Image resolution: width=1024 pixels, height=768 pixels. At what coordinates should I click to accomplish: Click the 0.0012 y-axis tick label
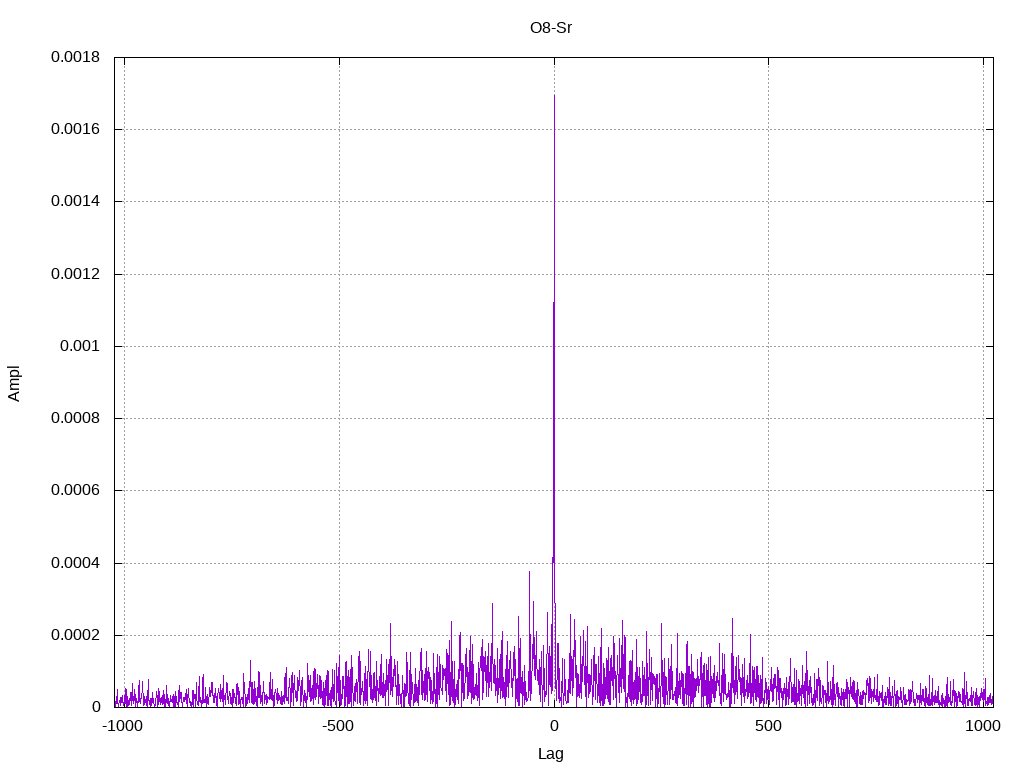coord(75,274)
